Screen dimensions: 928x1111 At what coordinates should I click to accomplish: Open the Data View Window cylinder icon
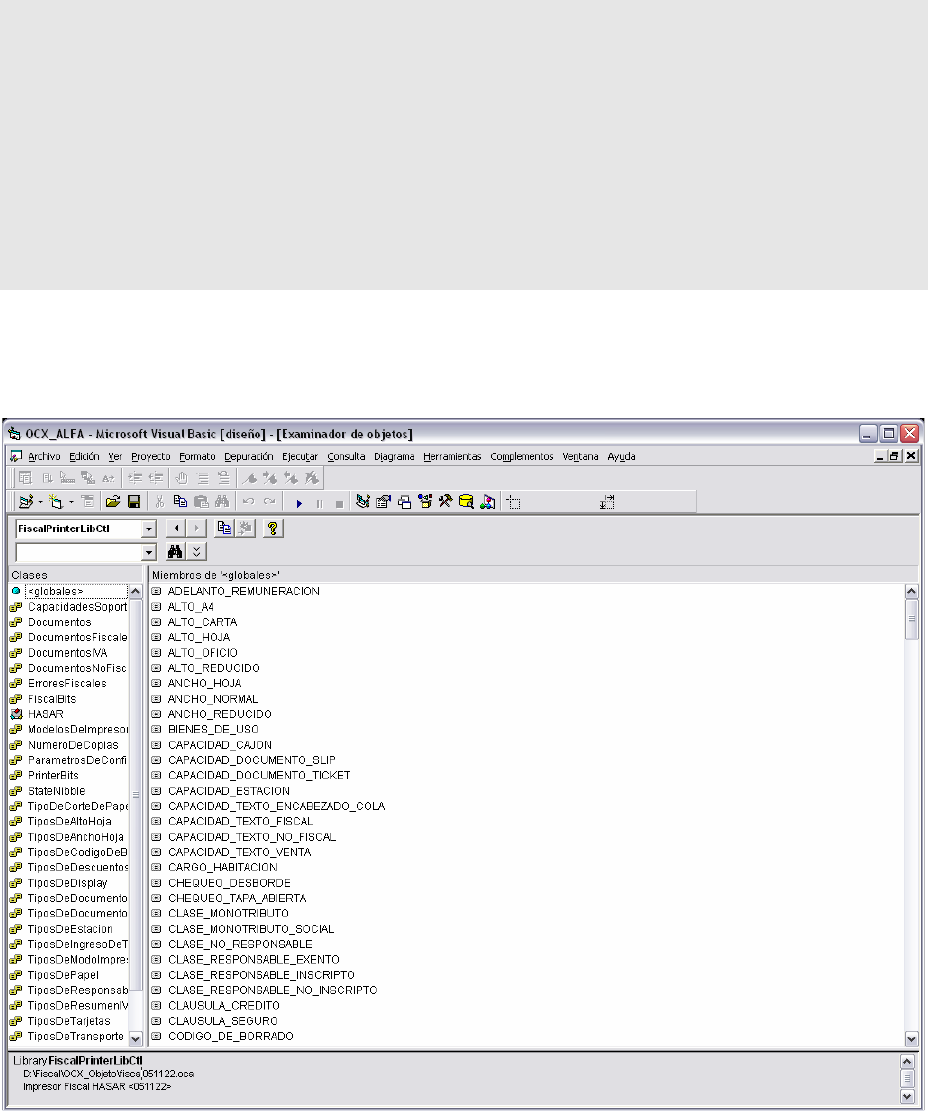[466, 502]
